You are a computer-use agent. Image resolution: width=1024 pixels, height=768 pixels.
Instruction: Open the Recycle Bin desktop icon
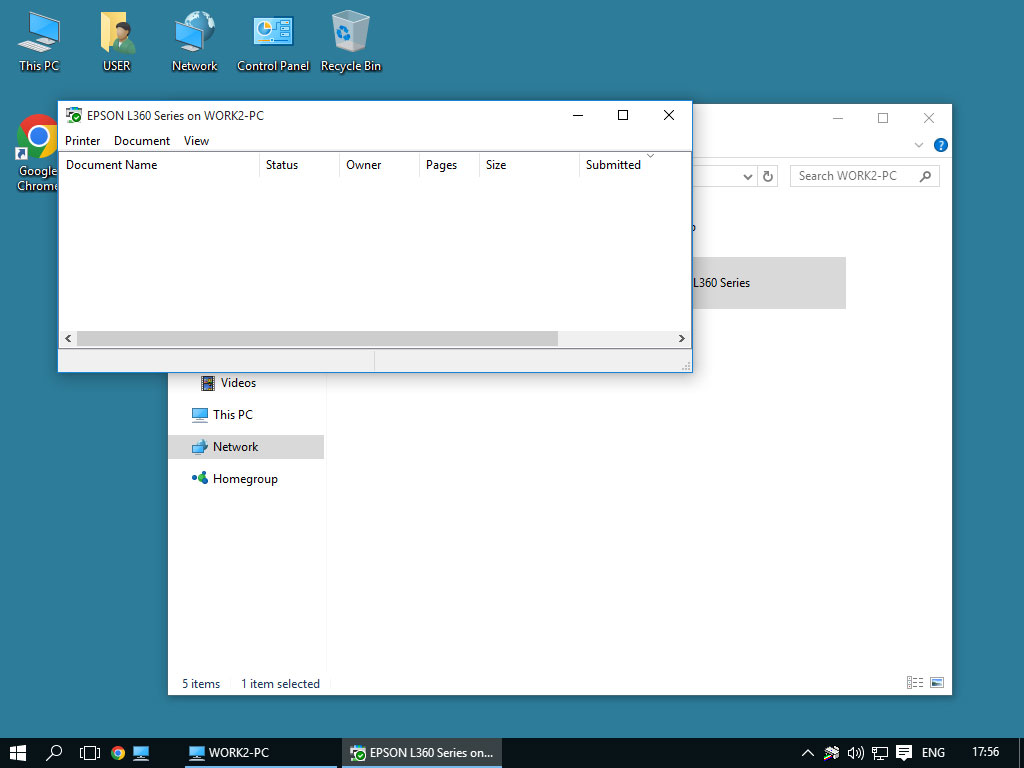[x=350, y=41]
